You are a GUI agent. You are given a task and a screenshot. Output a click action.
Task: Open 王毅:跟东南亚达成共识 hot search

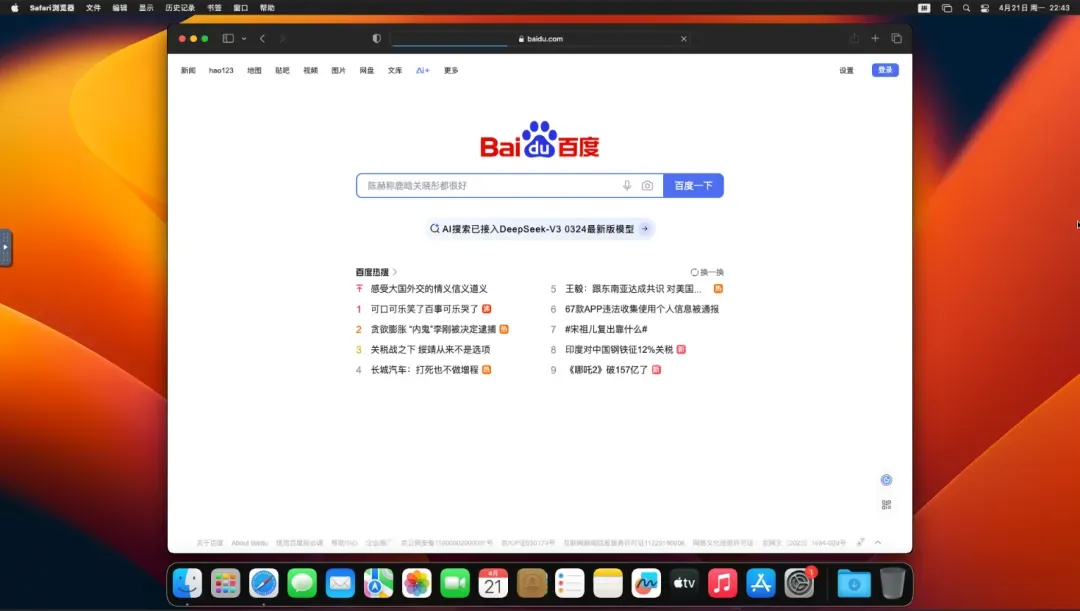pyautogui.click(x=633, y=289)
